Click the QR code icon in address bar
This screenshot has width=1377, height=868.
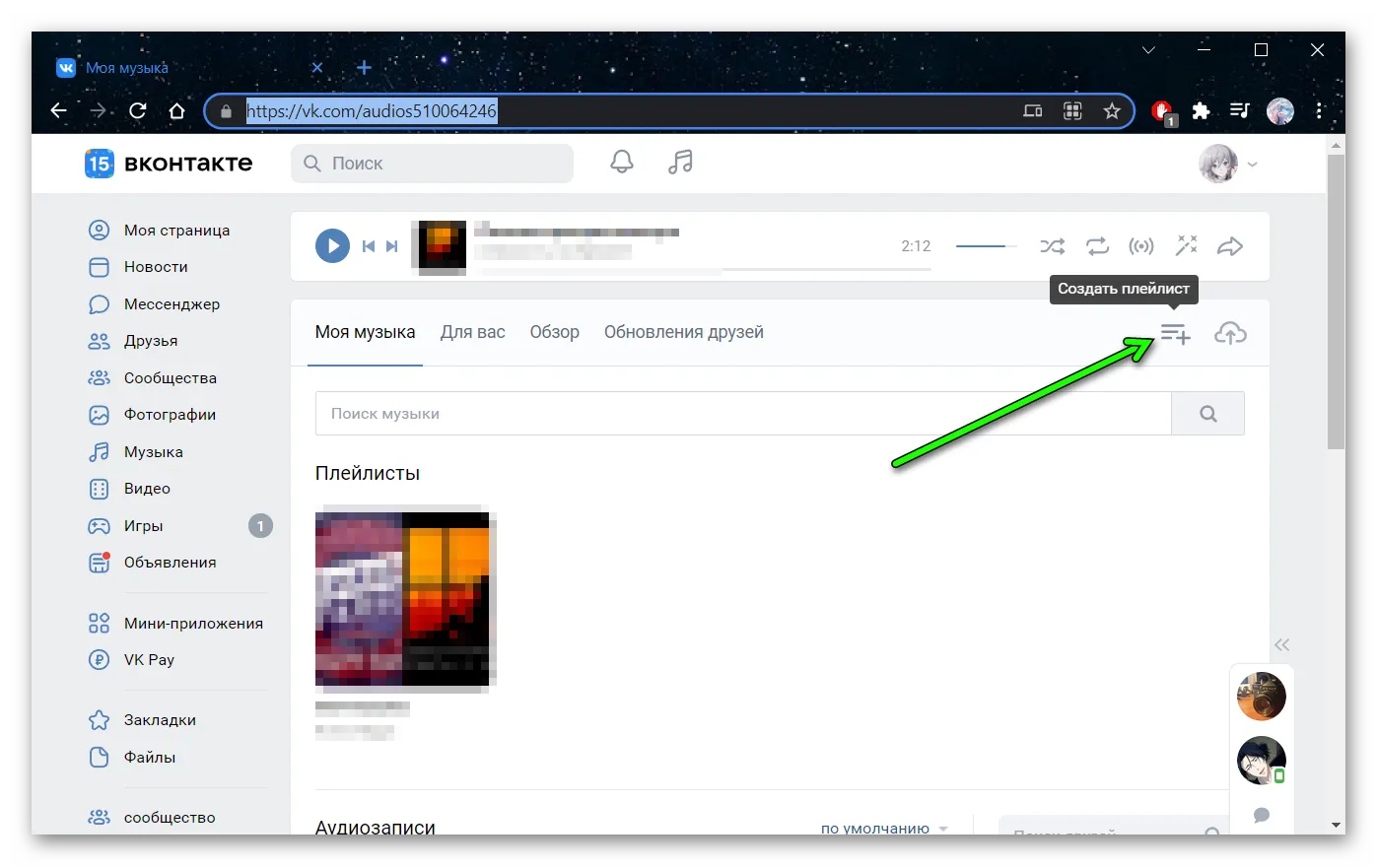coord(1072,111)
